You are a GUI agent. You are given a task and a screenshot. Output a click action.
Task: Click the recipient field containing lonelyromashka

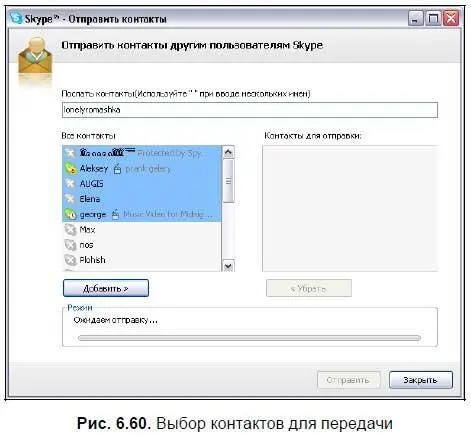[250, 110]
